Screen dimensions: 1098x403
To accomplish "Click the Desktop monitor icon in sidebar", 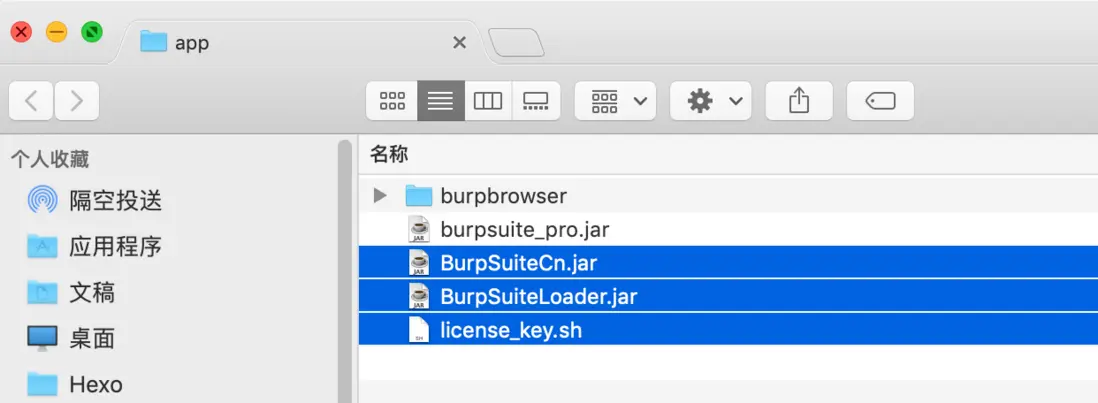I will click(42, 339).
